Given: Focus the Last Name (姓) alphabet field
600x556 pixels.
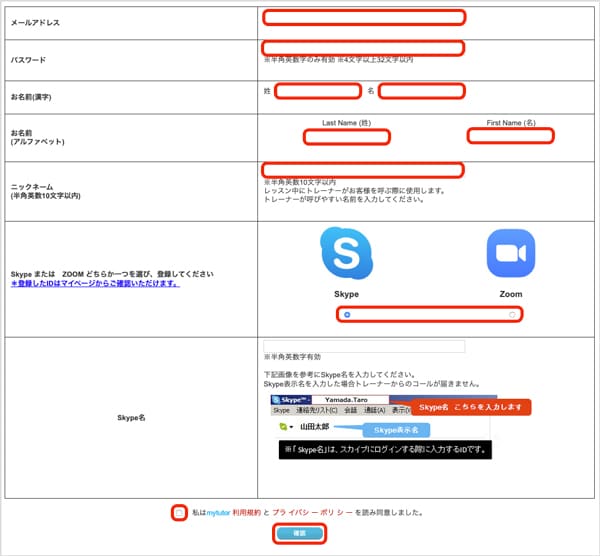Looking at the screenshot, I should pos(346,137).
